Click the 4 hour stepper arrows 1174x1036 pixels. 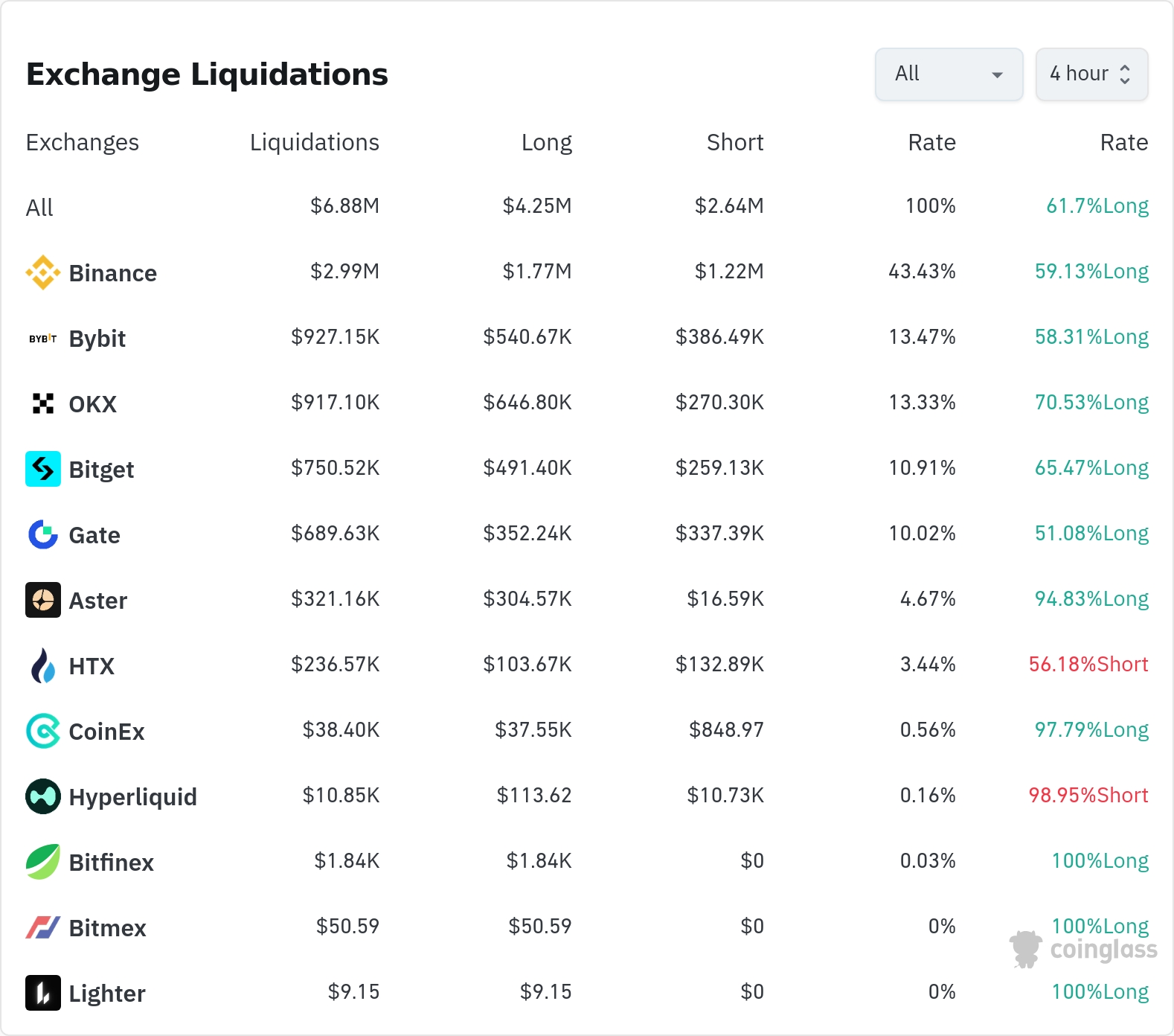[x=1125, y=74]
